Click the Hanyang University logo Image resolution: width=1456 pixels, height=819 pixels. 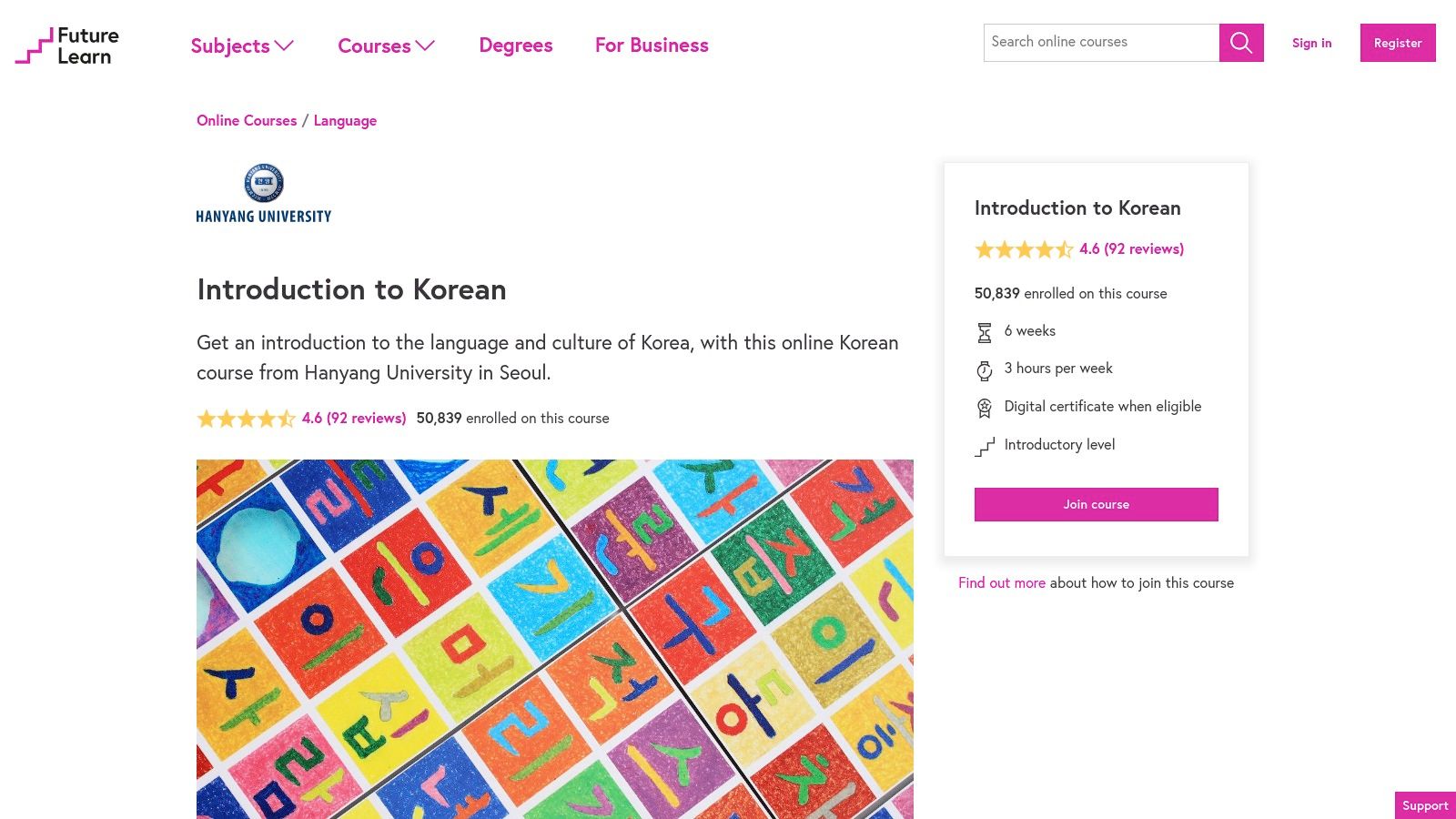(263, 193)
